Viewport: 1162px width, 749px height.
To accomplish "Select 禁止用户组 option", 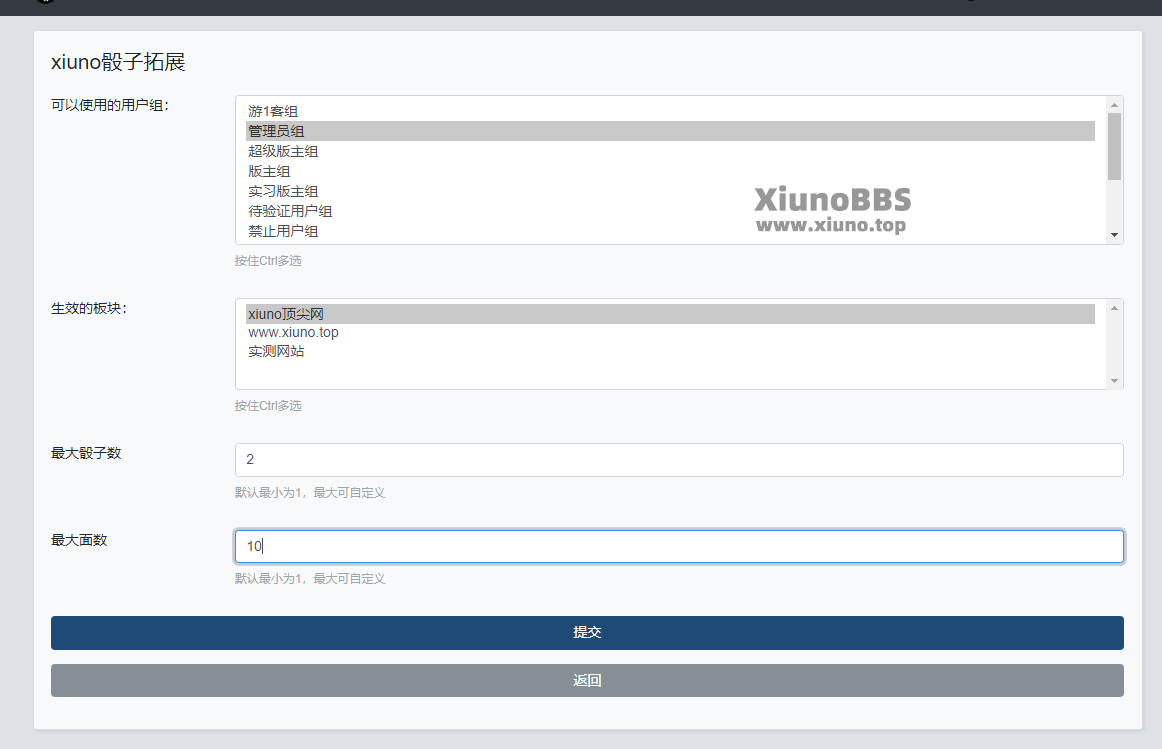I will point(670,231).
